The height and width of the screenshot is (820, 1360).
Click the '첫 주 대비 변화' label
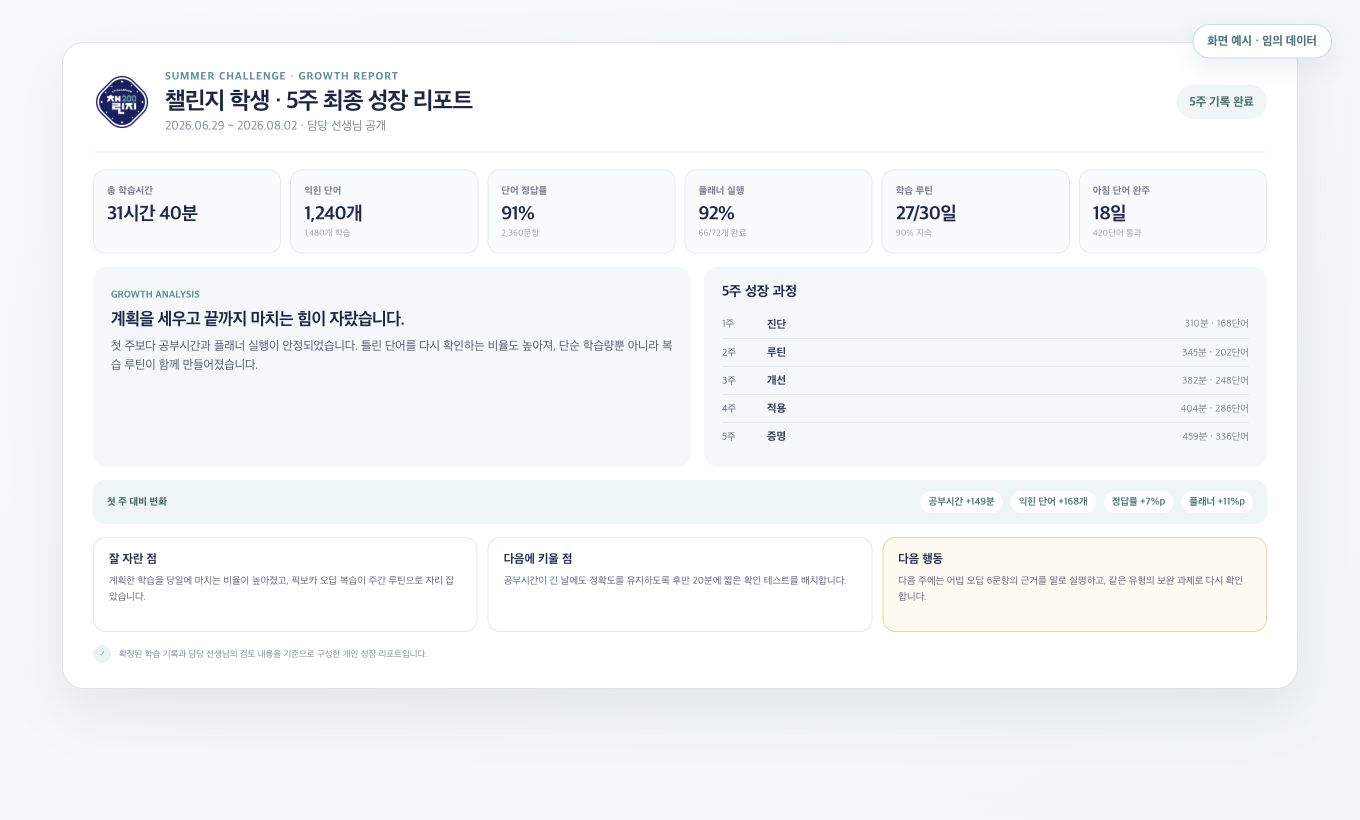click(x=137, y=502)
